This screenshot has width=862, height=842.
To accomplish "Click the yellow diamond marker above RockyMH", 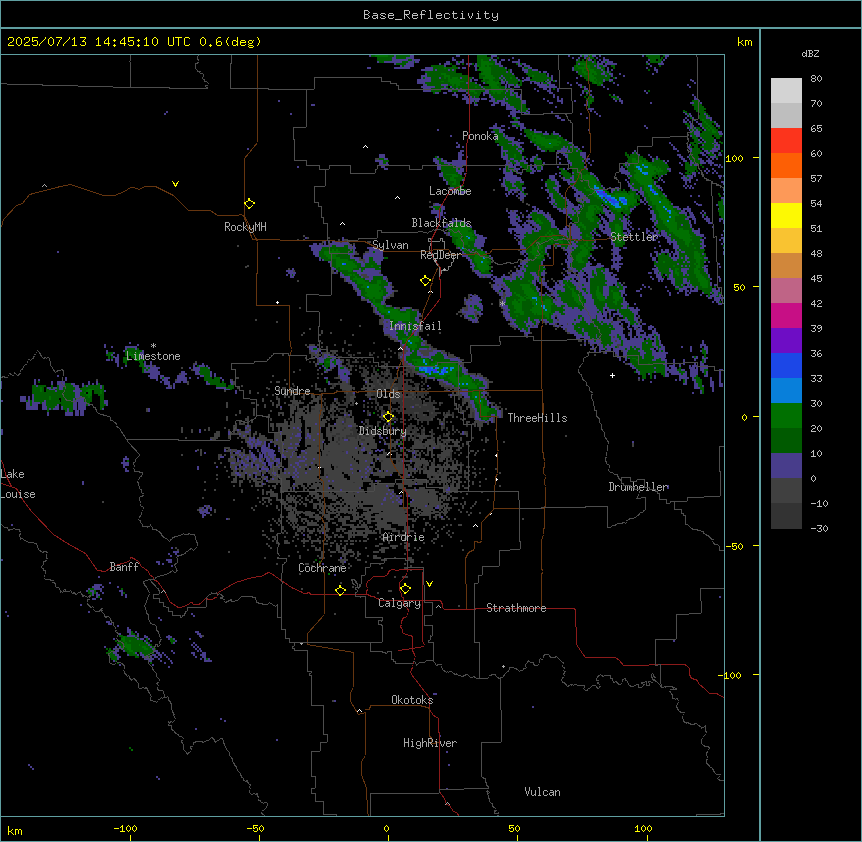I will click(x=250, y=204).
